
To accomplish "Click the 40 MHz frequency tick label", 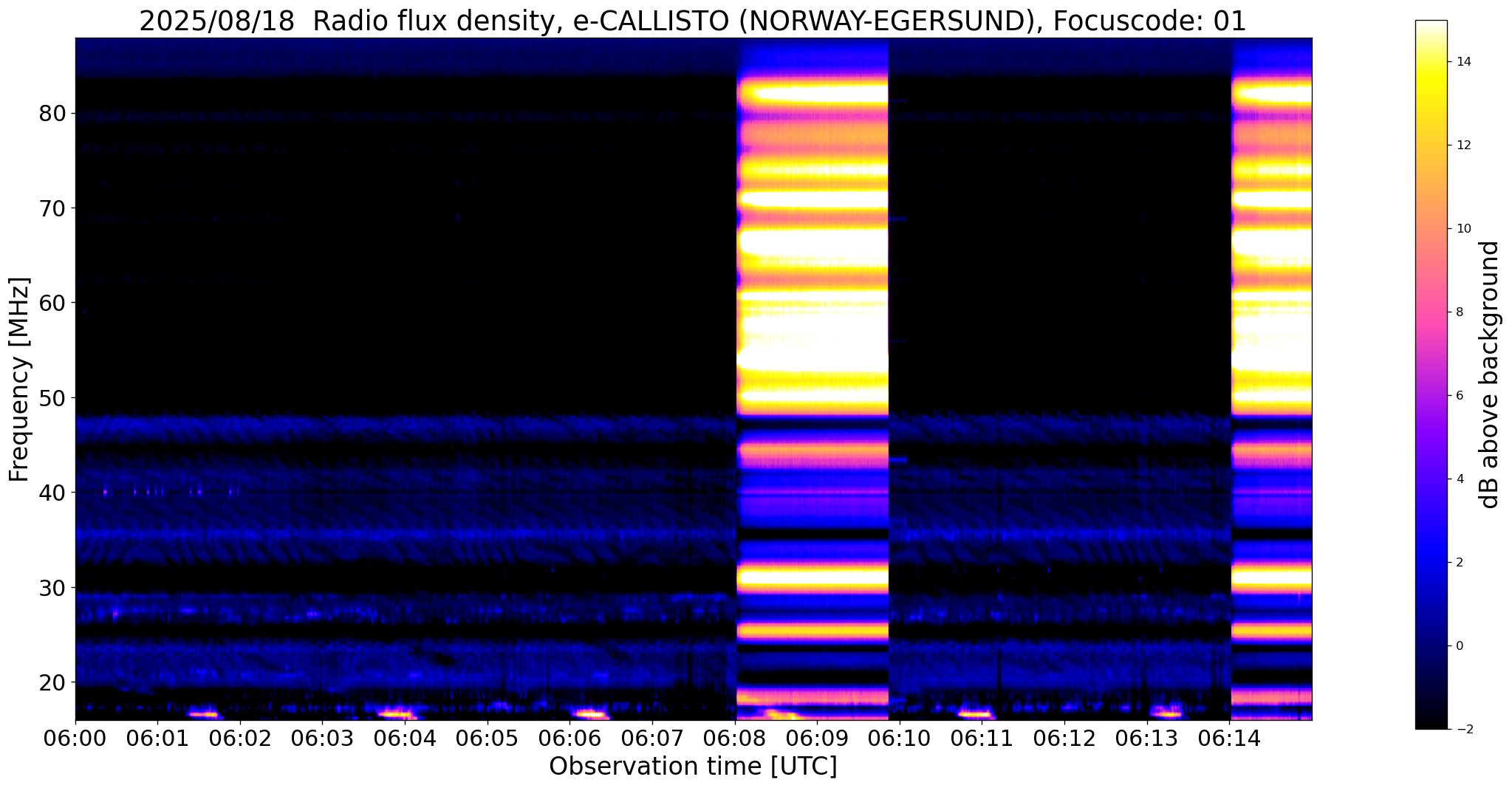I will [x=53, y=493].
